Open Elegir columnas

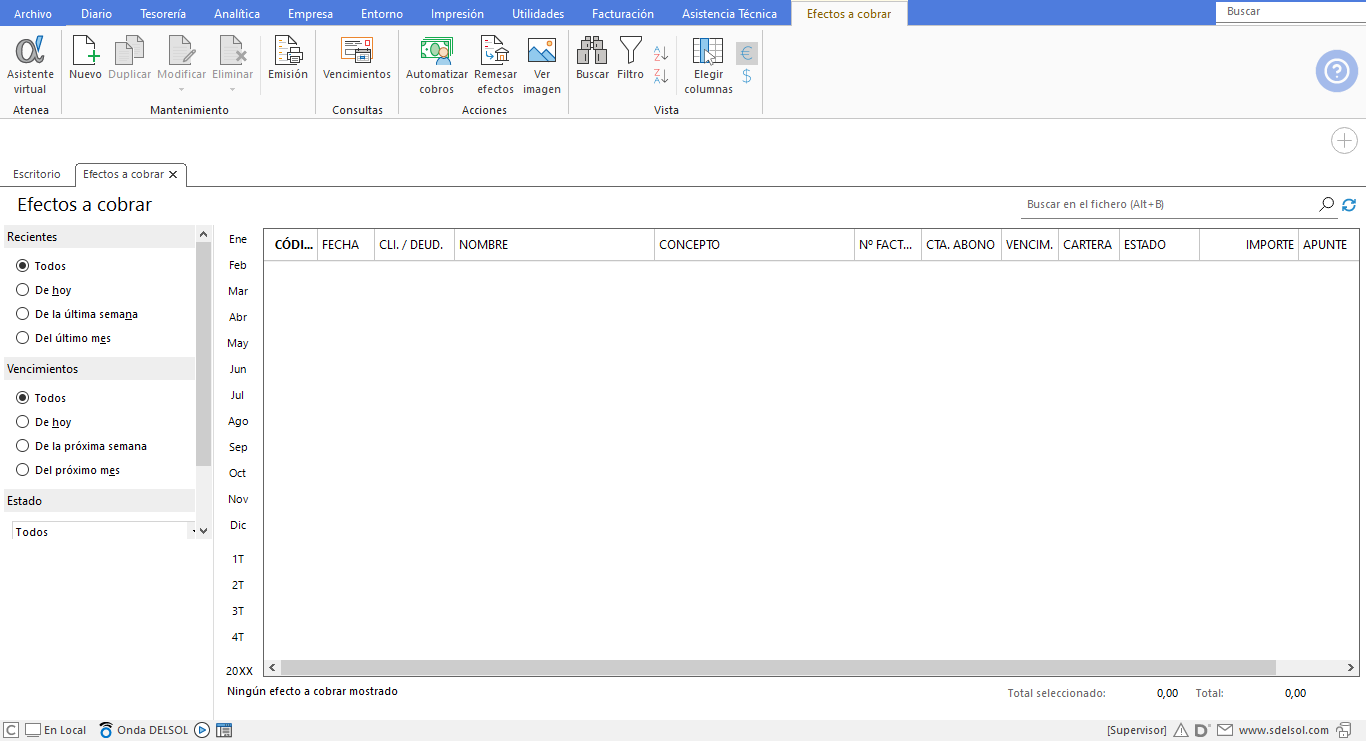point(708,65)
